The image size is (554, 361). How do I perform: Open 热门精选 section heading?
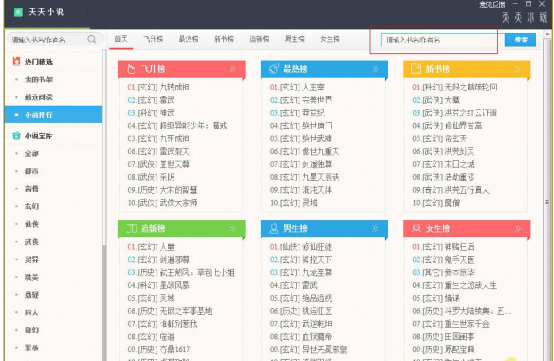(39, 62)
